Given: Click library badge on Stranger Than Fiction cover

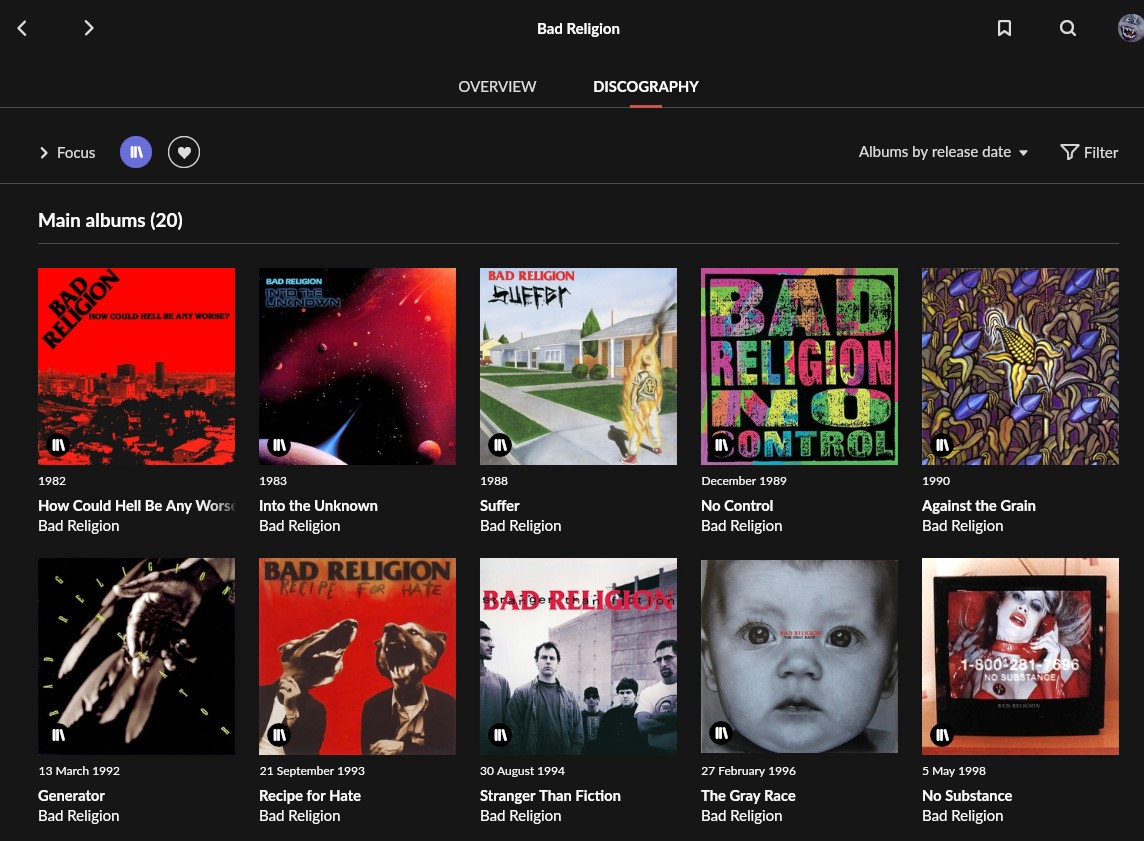Looking at the screenshot, I should pos(500,735).
